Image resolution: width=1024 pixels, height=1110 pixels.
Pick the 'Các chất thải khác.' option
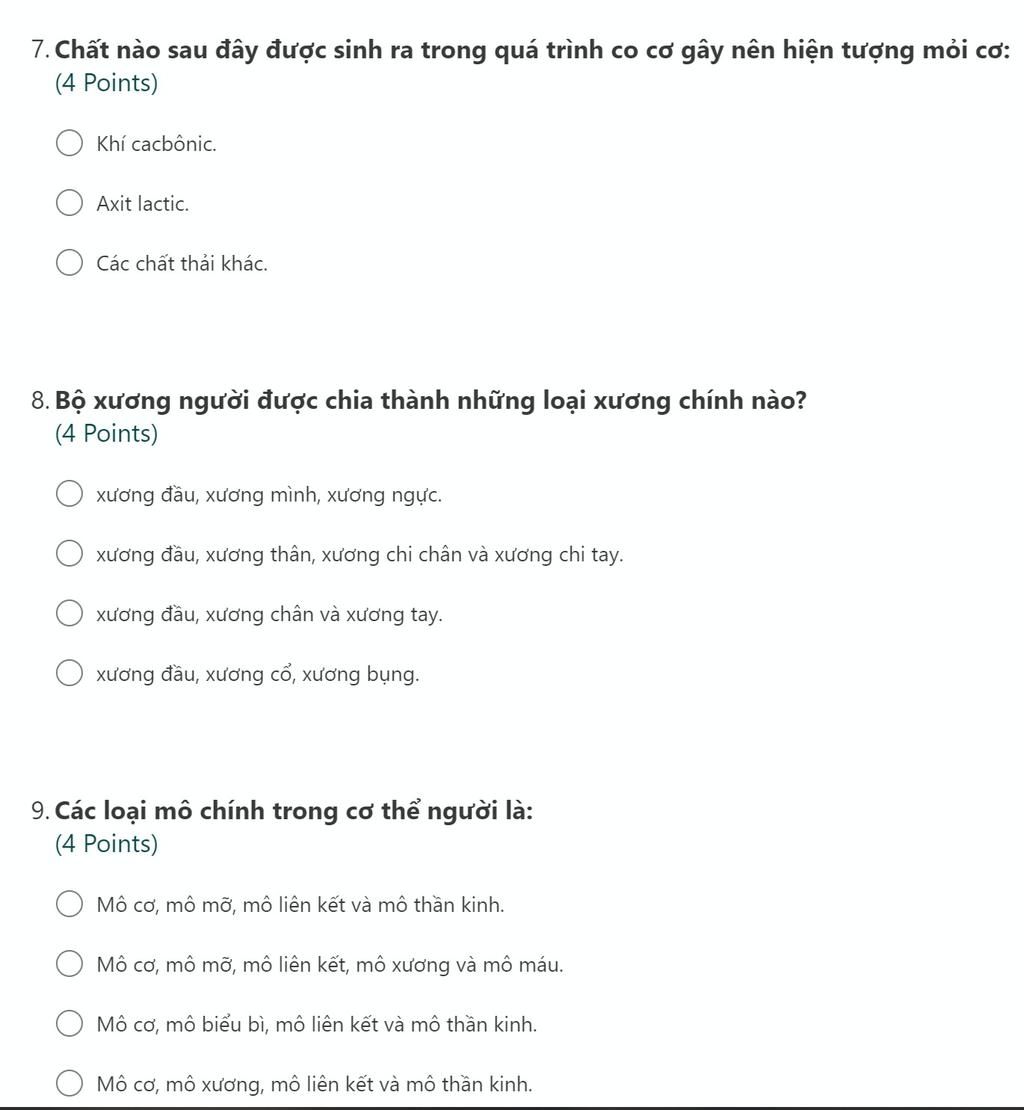(x=69, y=264)
